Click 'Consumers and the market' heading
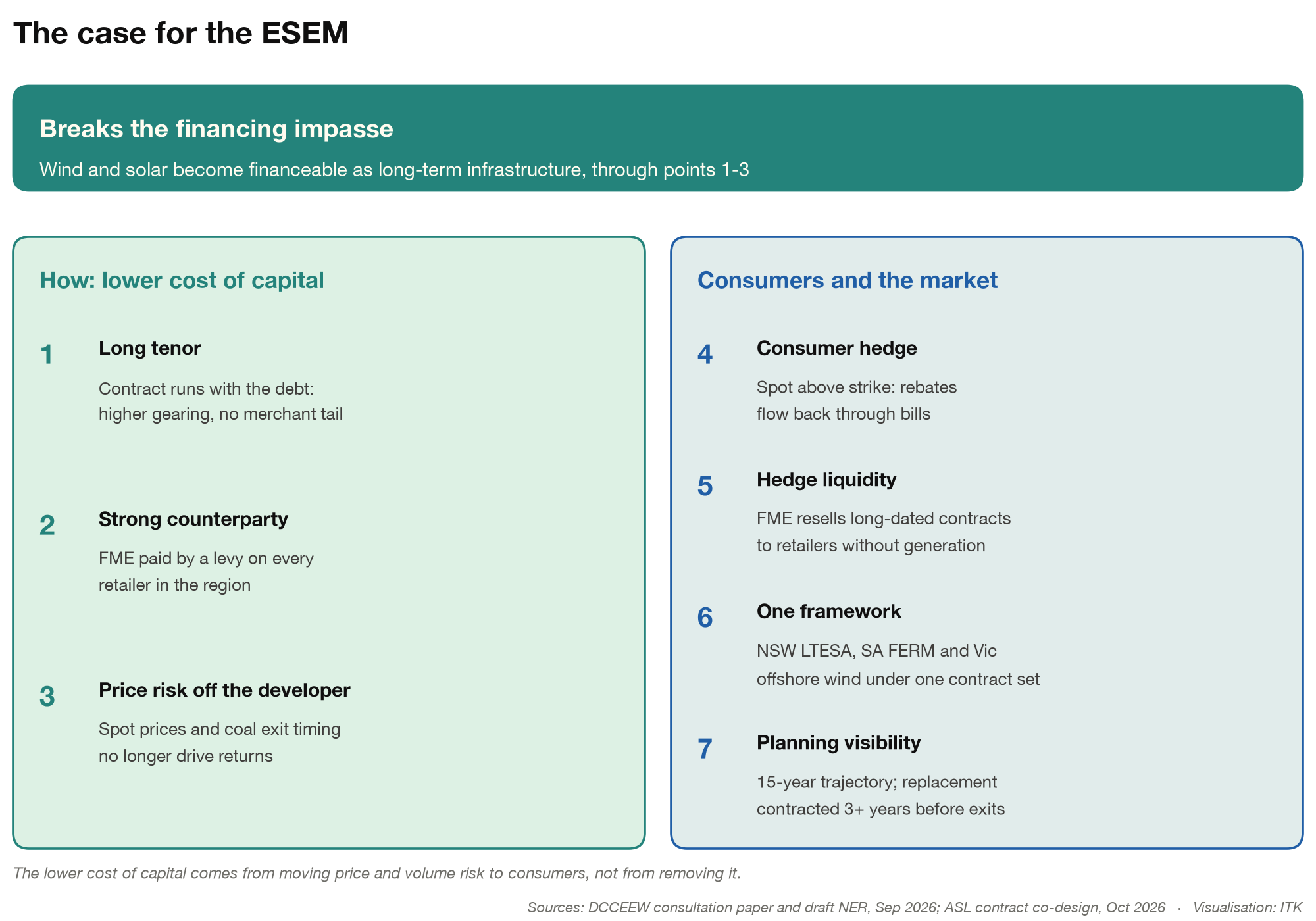 point(848,280)
